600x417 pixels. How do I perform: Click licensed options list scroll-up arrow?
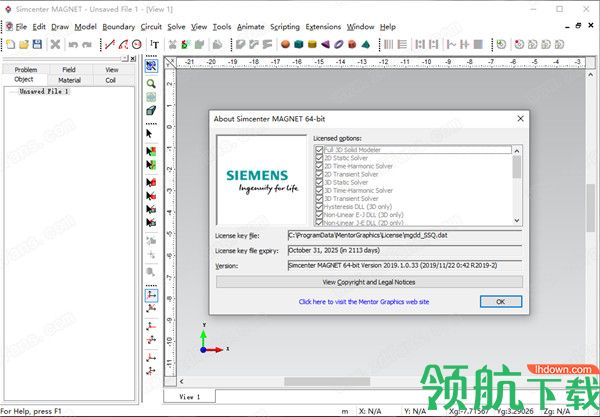517,151
